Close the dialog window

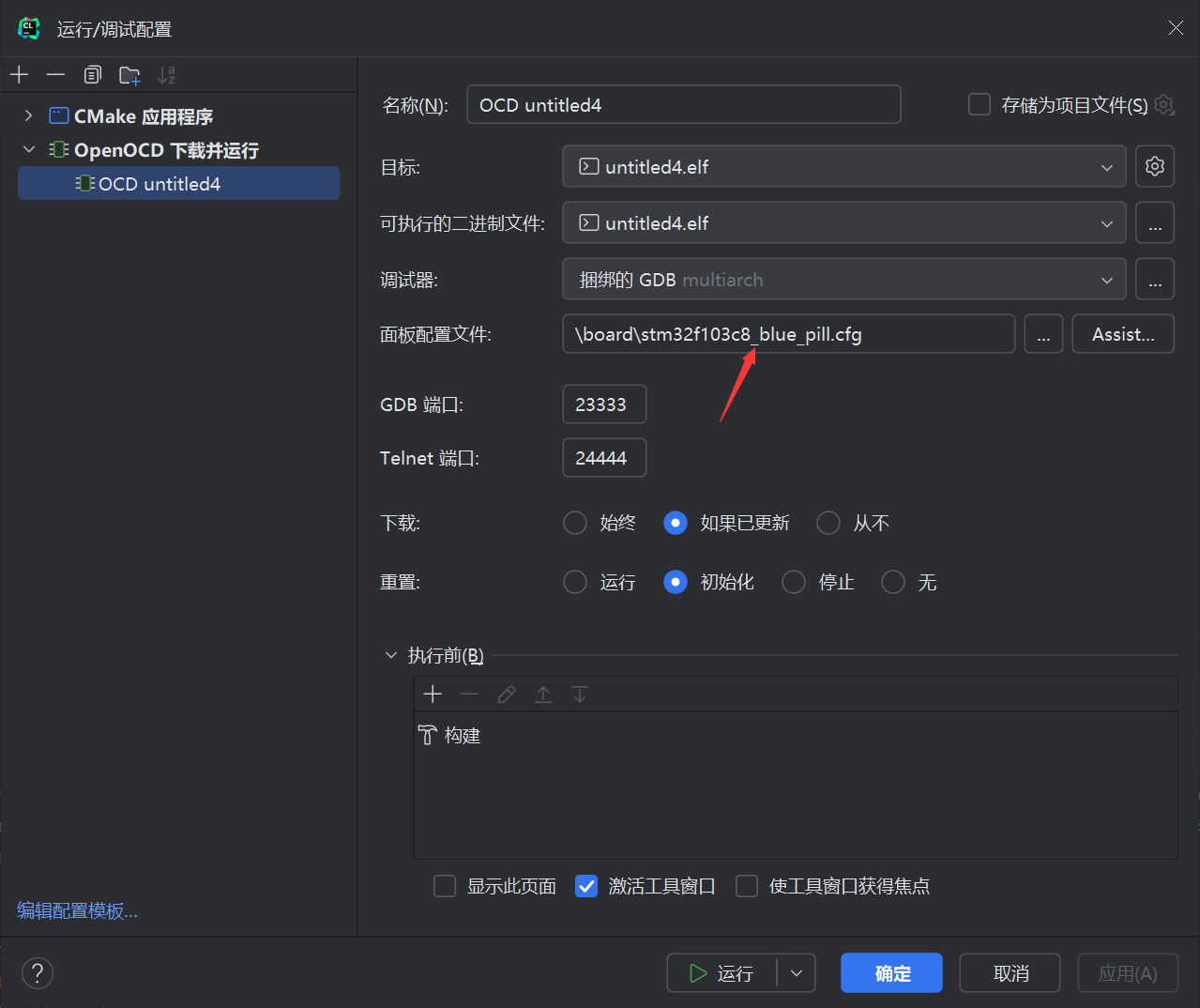click(x=1176, y=28)
